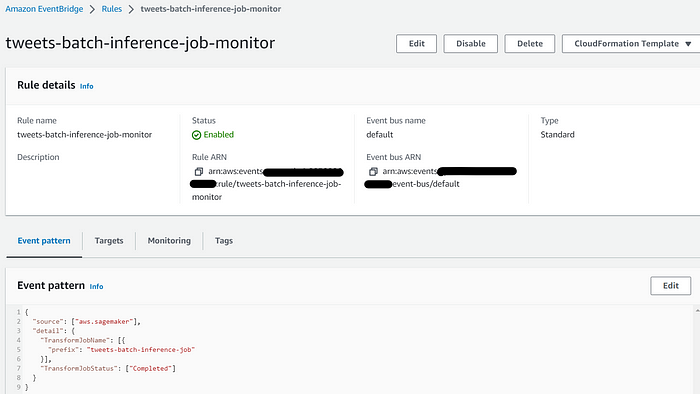
Task: Switch to the Event pattern tab
Action: point(44,241)
